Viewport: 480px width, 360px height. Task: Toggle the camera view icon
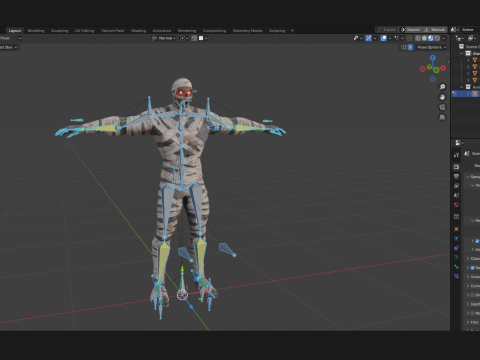coord(442,107)
